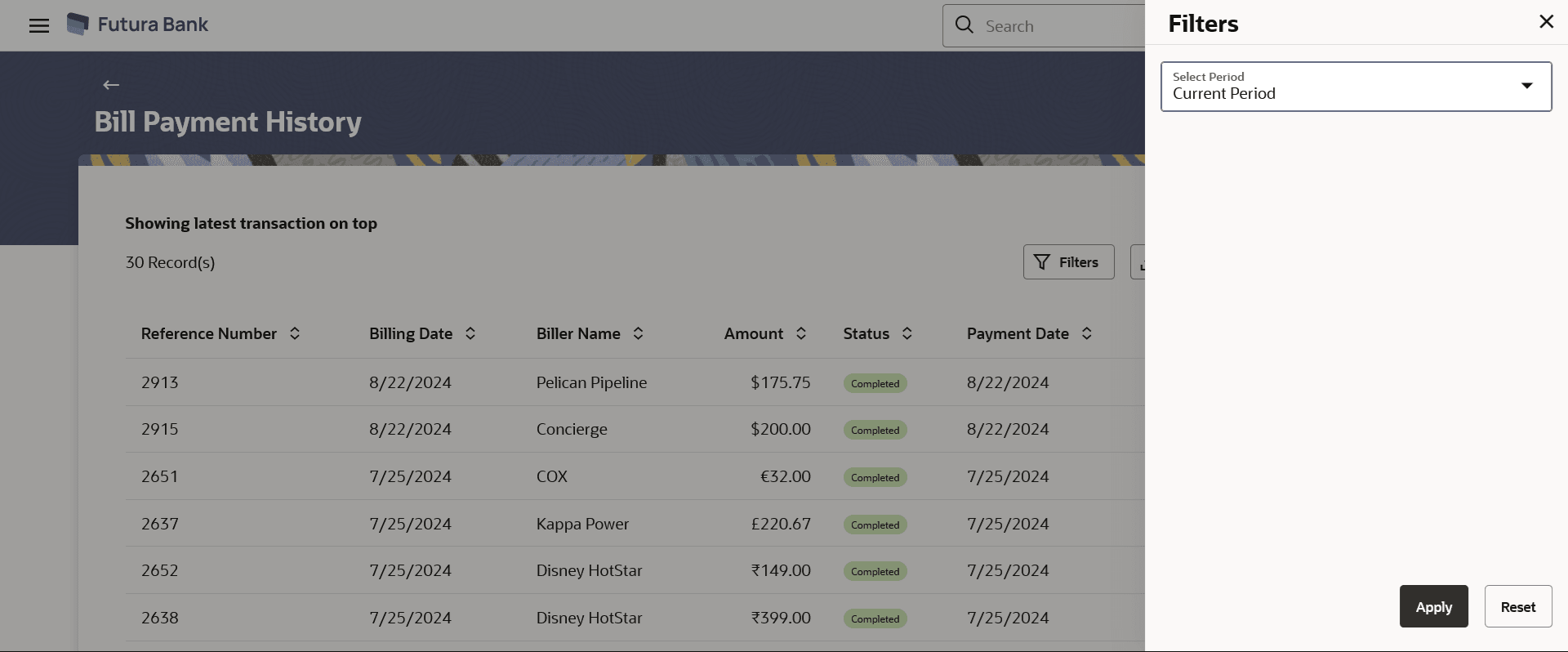Sort by Amount column
This screenshot has width=1568, height=652.
(x=801, y=333)
